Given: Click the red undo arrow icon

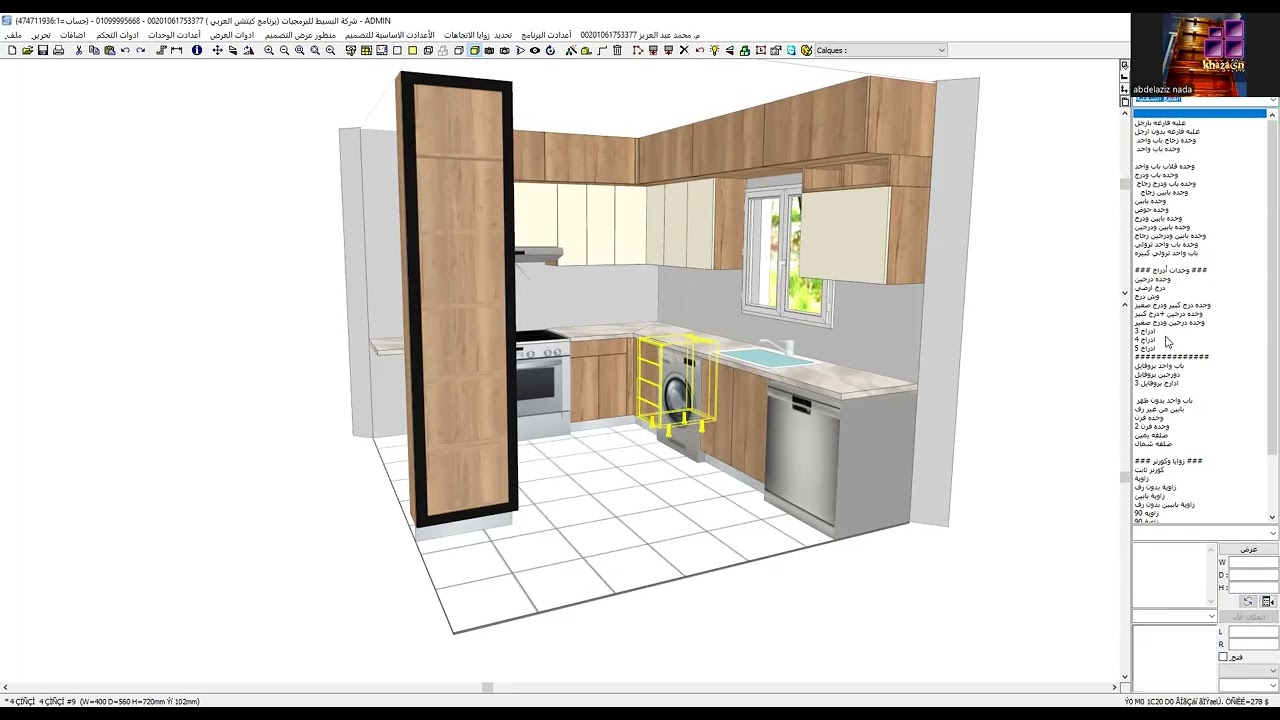Looking at the screenshot, I should 700,50.
